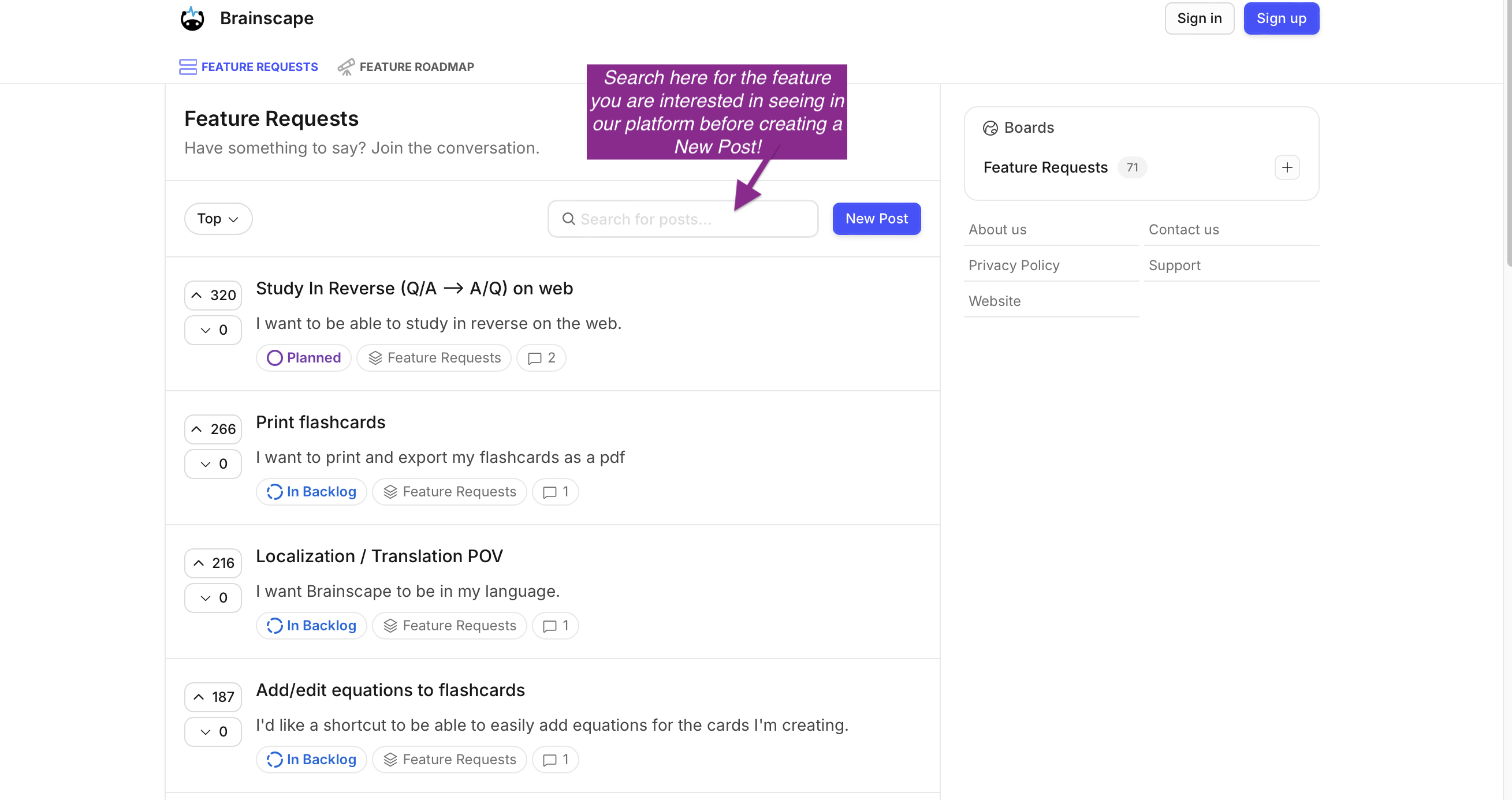Screen dimensions: 1512x800
Task: Open the Privacy Policy link
Action: [1014, 266]
